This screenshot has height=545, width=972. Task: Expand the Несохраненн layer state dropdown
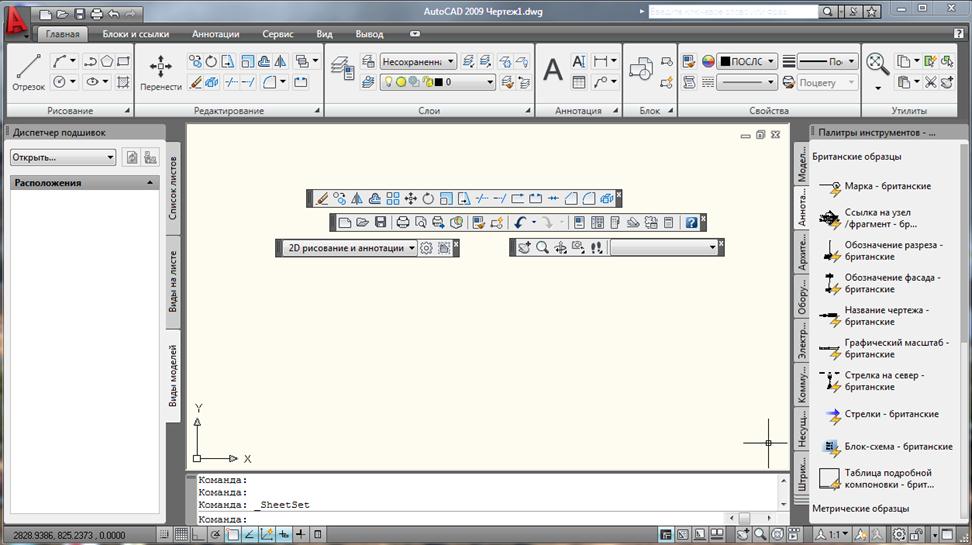(x=418, y=61)
